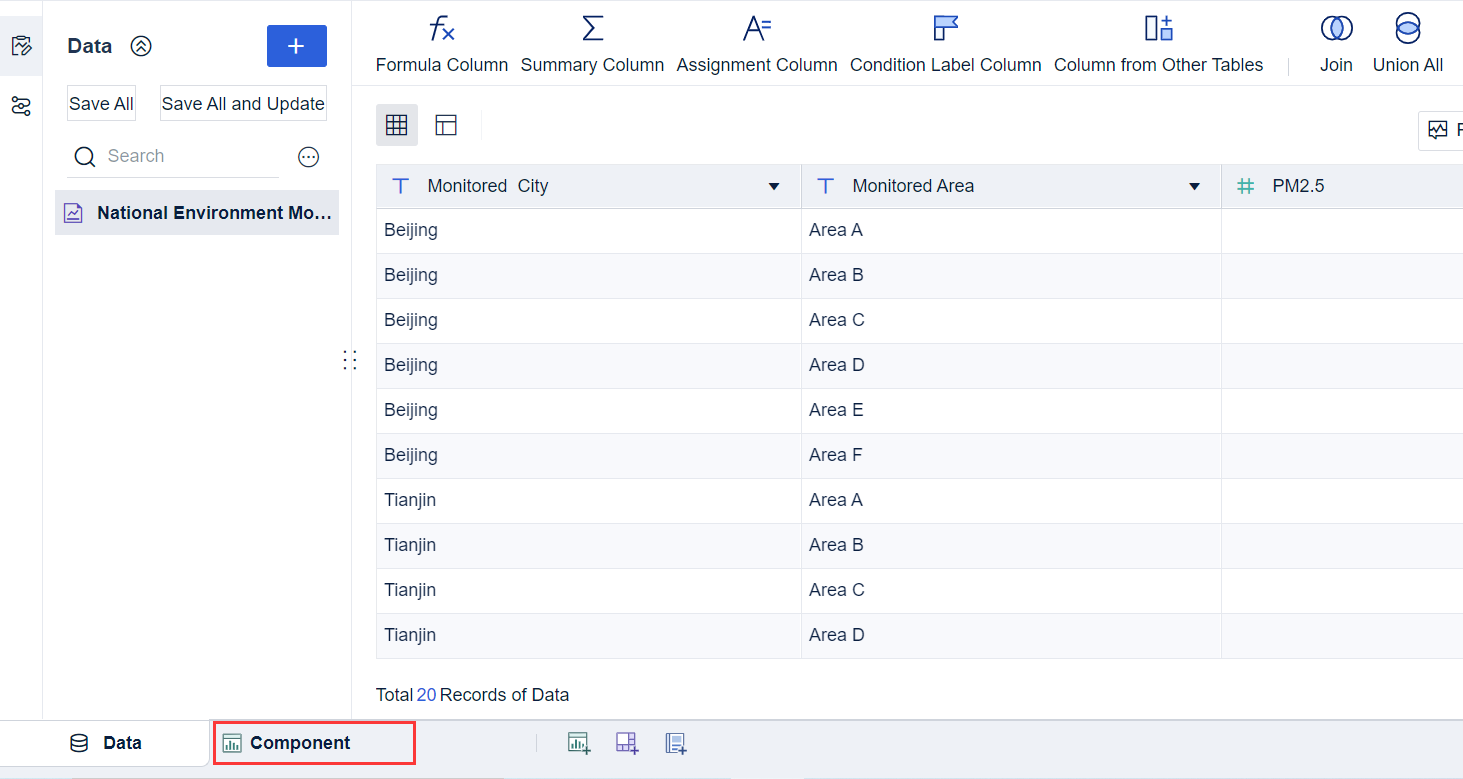
Task: Open the data lineage sidebar icon
Action: [x=21, y=105]
